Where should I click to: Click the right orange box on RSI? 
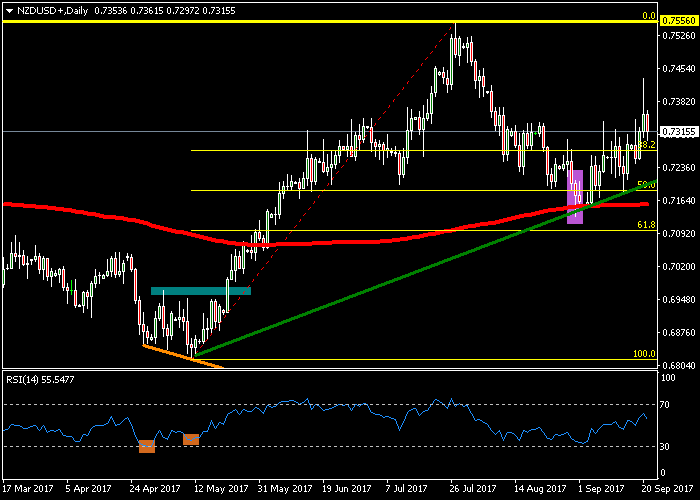point(191,439)
